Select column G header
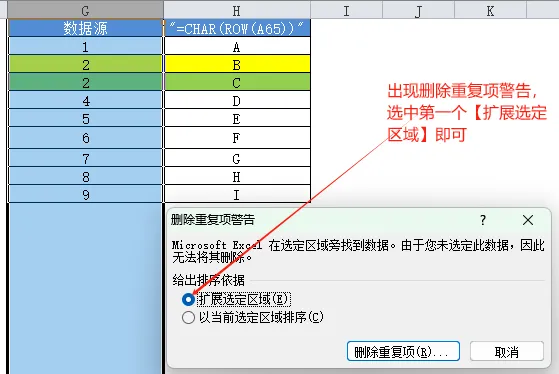 pos(85,10)
